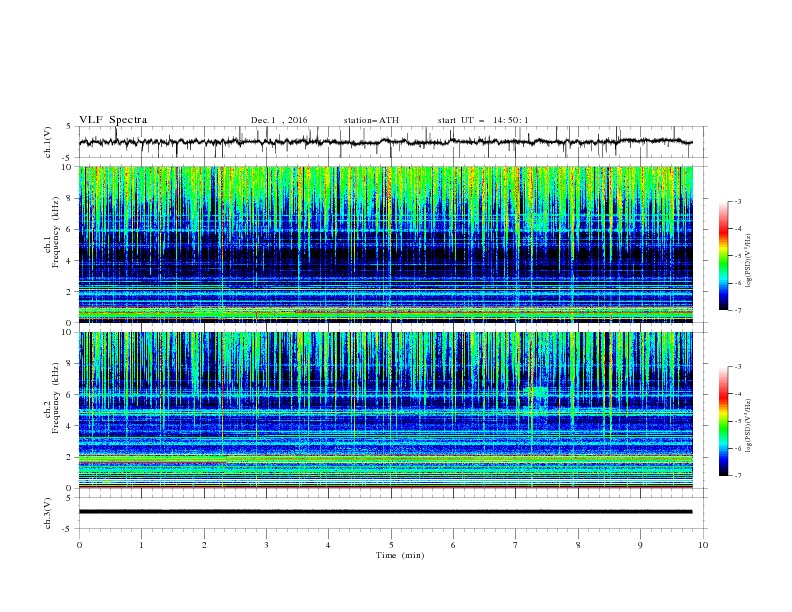The height and width of the screenshot is (612, 792).
Task: Click time axis tick label "5"
Action: coord(391,545)
